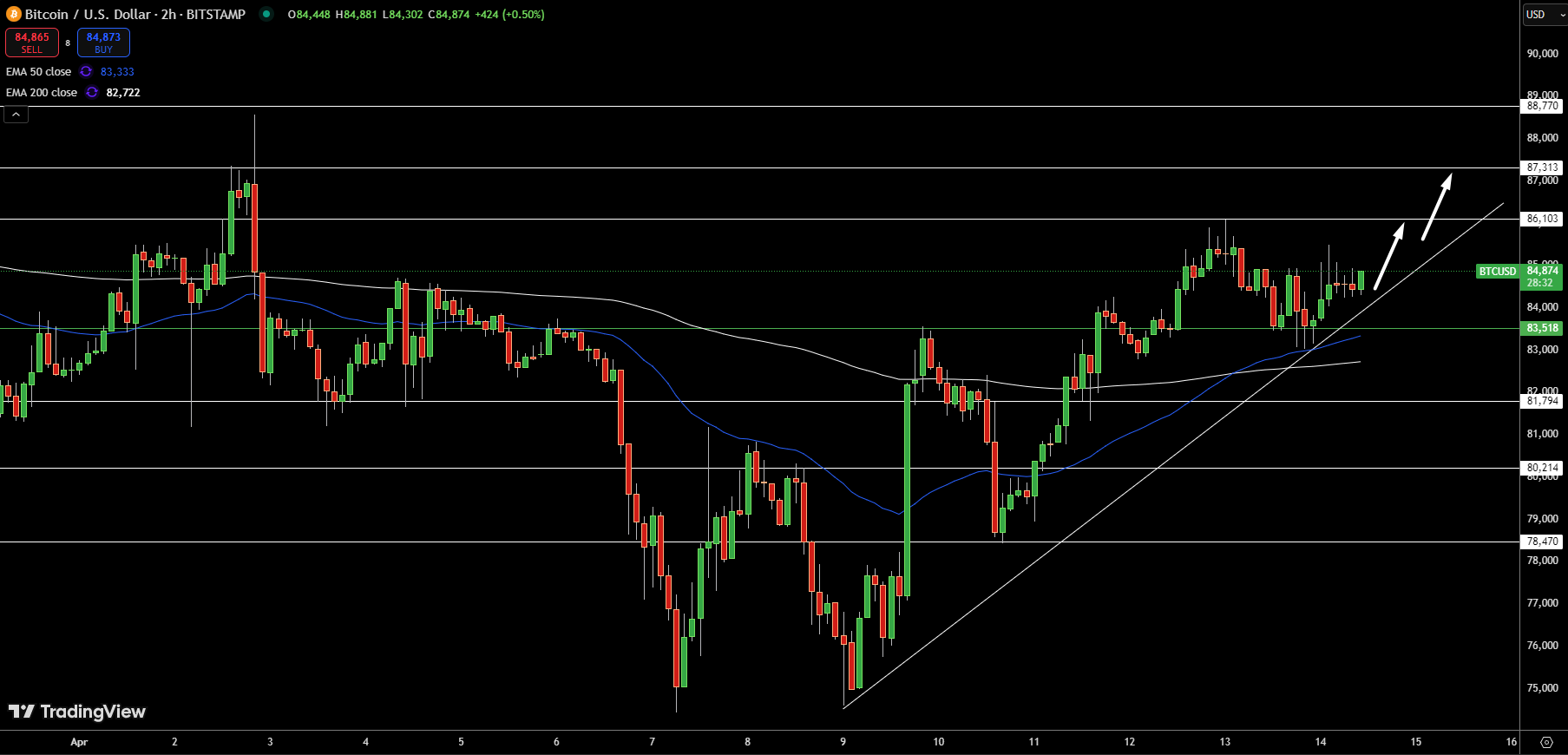Click the 83,000 price axis label
The height and width of the screenshot is (755, 1568).
point(1543,350)
